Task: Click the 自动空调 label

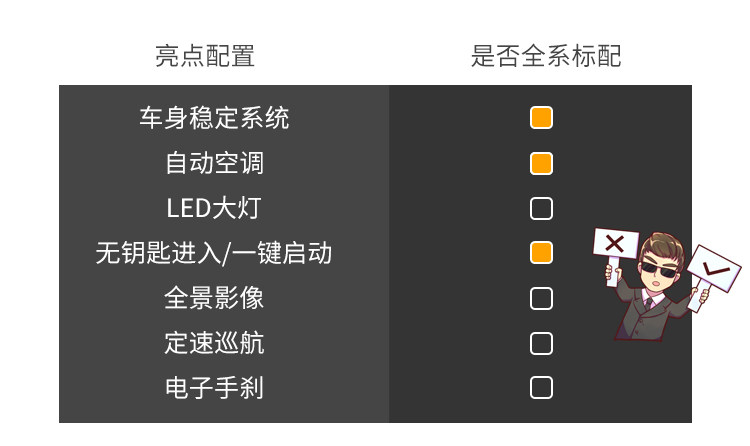Action: [214, 163]
